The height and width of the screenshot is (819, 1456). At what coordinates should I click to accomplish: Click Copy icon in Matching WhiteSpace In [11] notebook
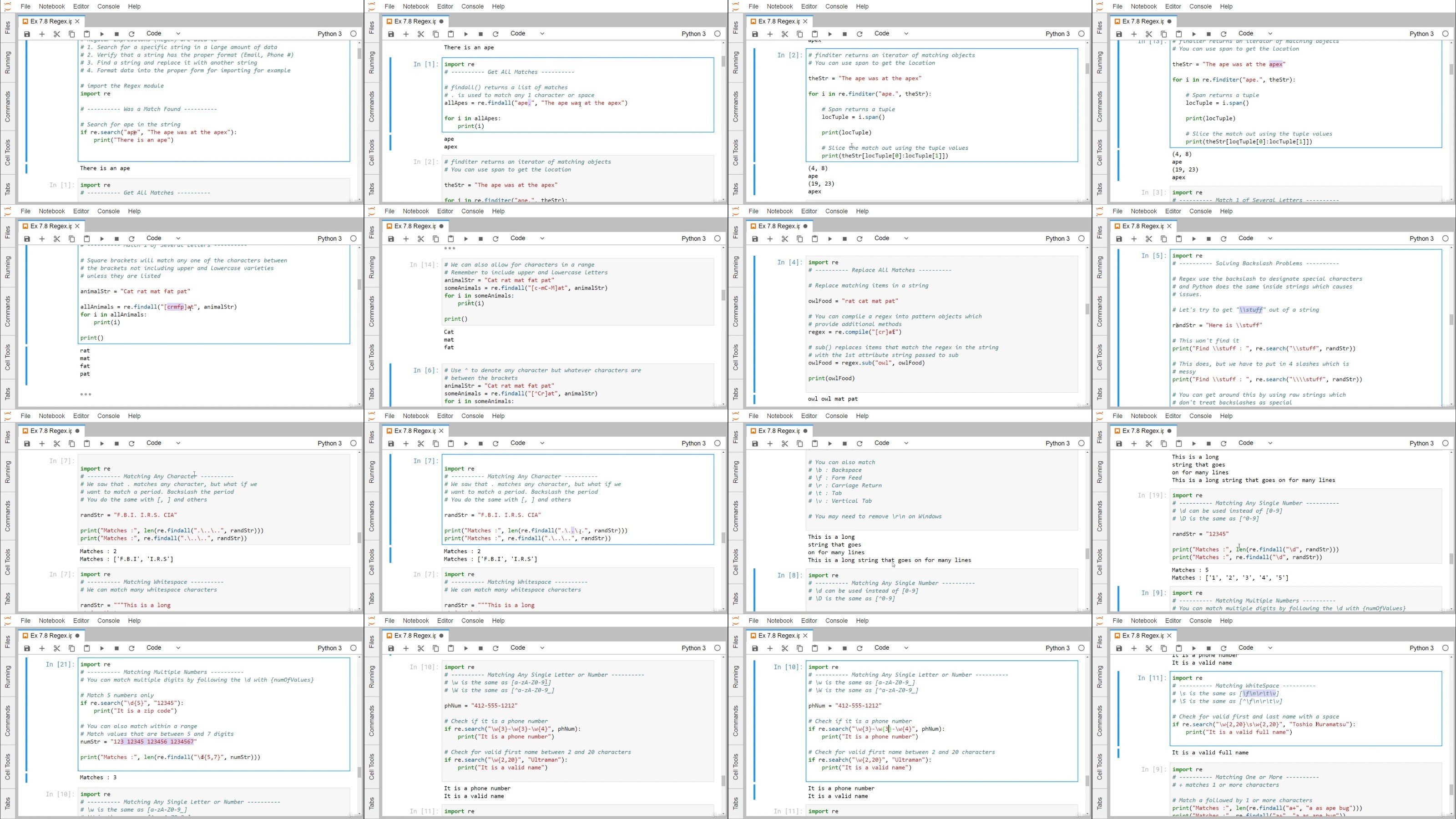pos(1164,648)
